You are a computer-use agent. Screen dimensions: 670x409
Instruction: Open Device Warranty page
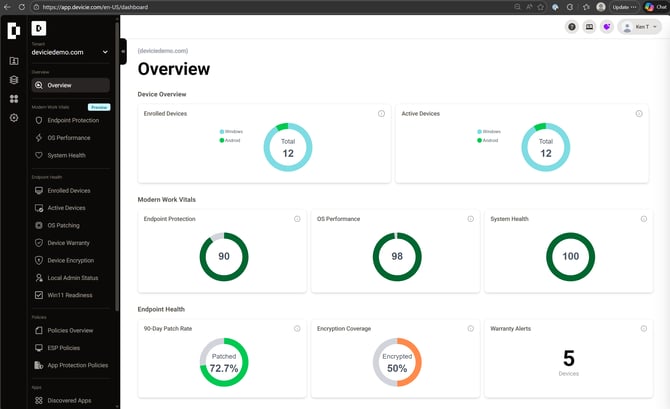[71, 243]
